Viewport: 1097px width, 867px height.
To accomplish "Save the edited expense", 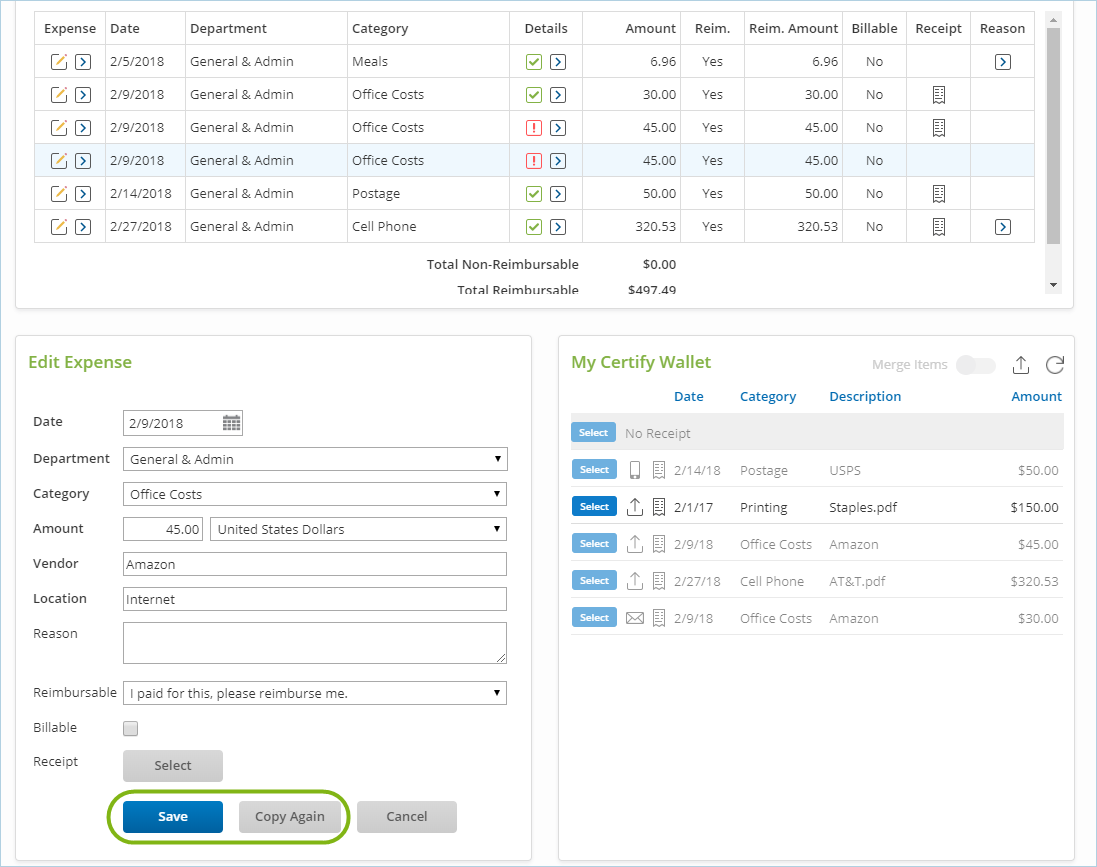I will tap(173, 817).
